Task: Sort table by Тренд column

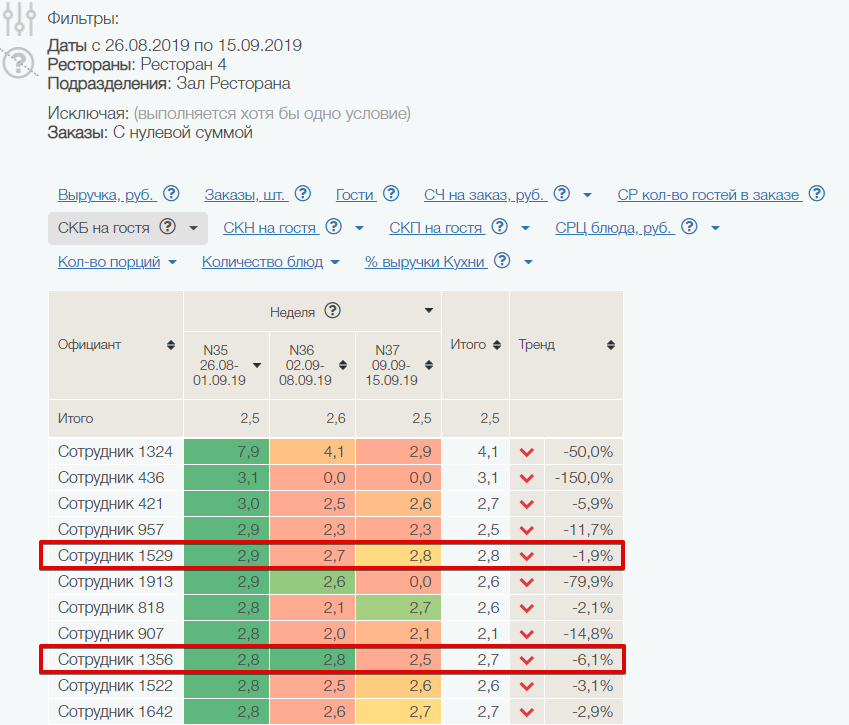Action: 610,345
